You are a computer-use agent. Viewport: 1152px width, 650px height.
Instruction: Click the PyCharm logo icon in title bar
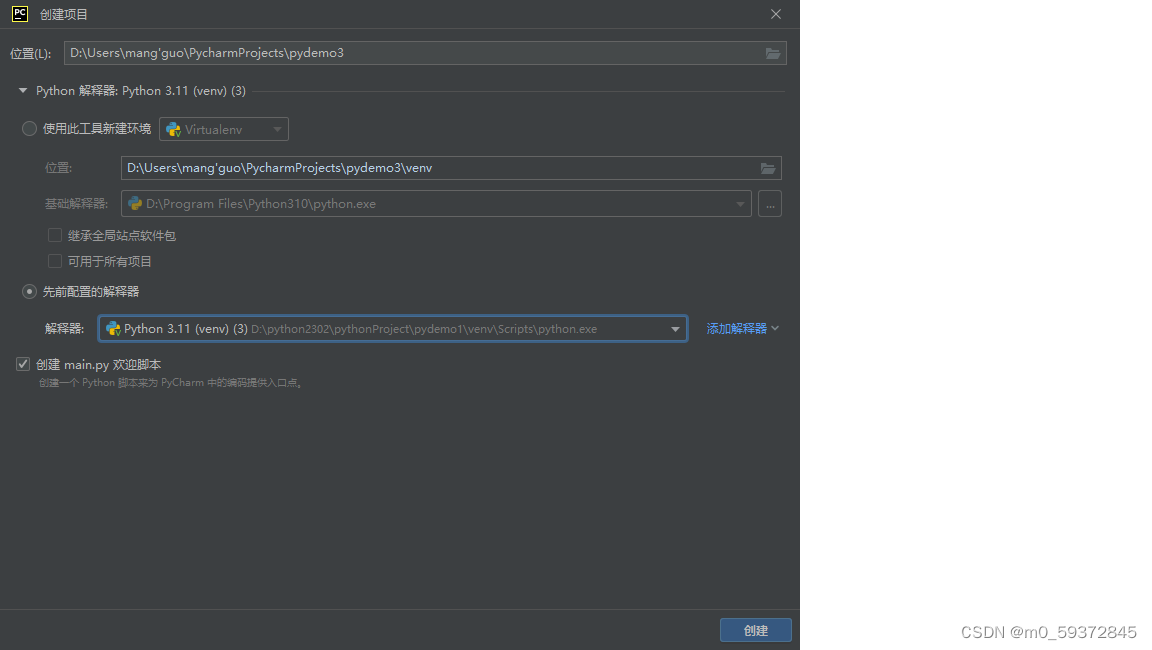(20, 14)
